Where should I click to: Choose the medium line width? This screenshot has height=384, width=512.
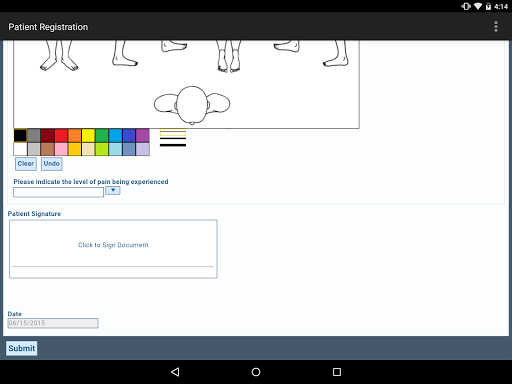point(173,138)
